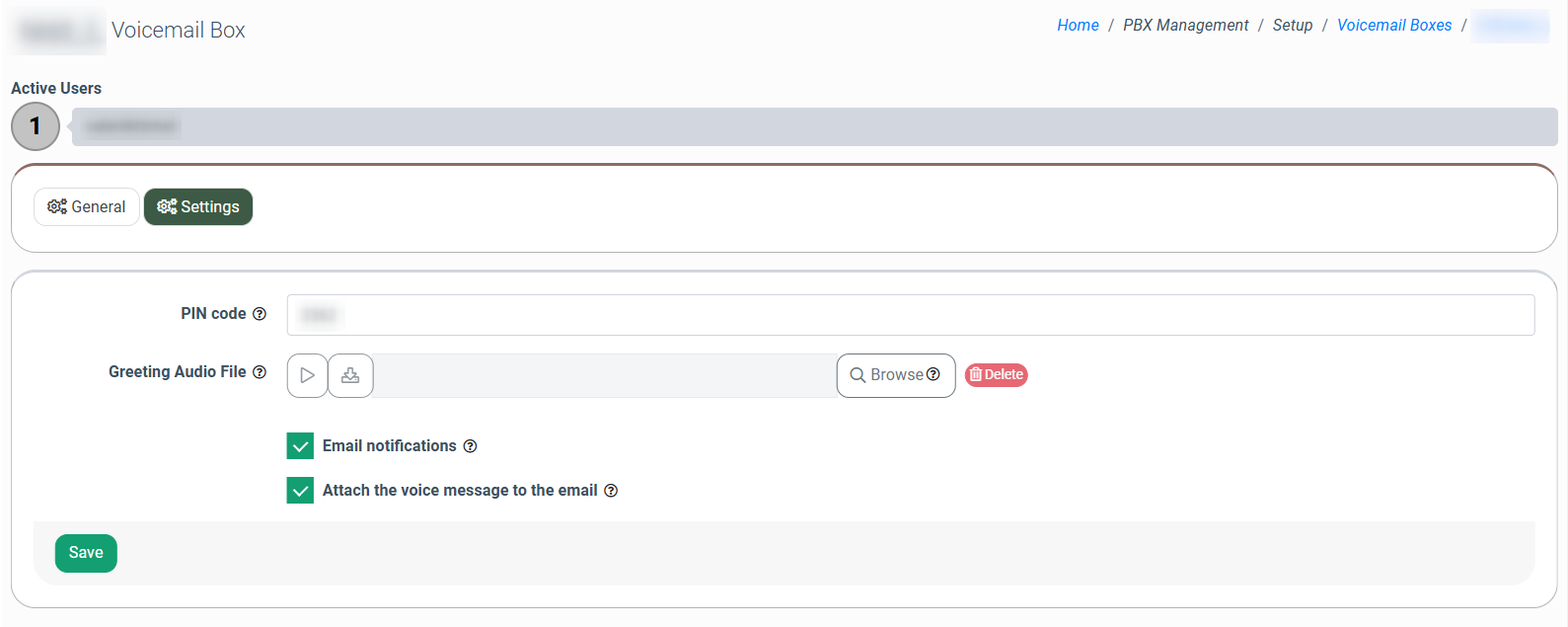This screenshot has height=627, width=1568.
Task: Click the greeting audio file name field
Action: pos(604,375)
